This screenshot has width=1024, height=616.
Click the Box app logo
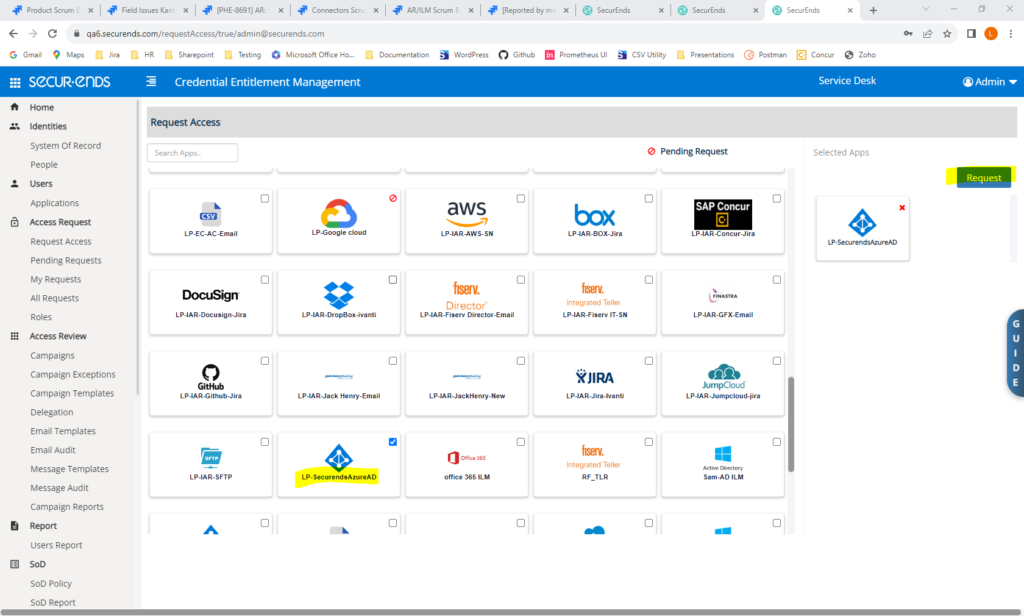(594, 214)
